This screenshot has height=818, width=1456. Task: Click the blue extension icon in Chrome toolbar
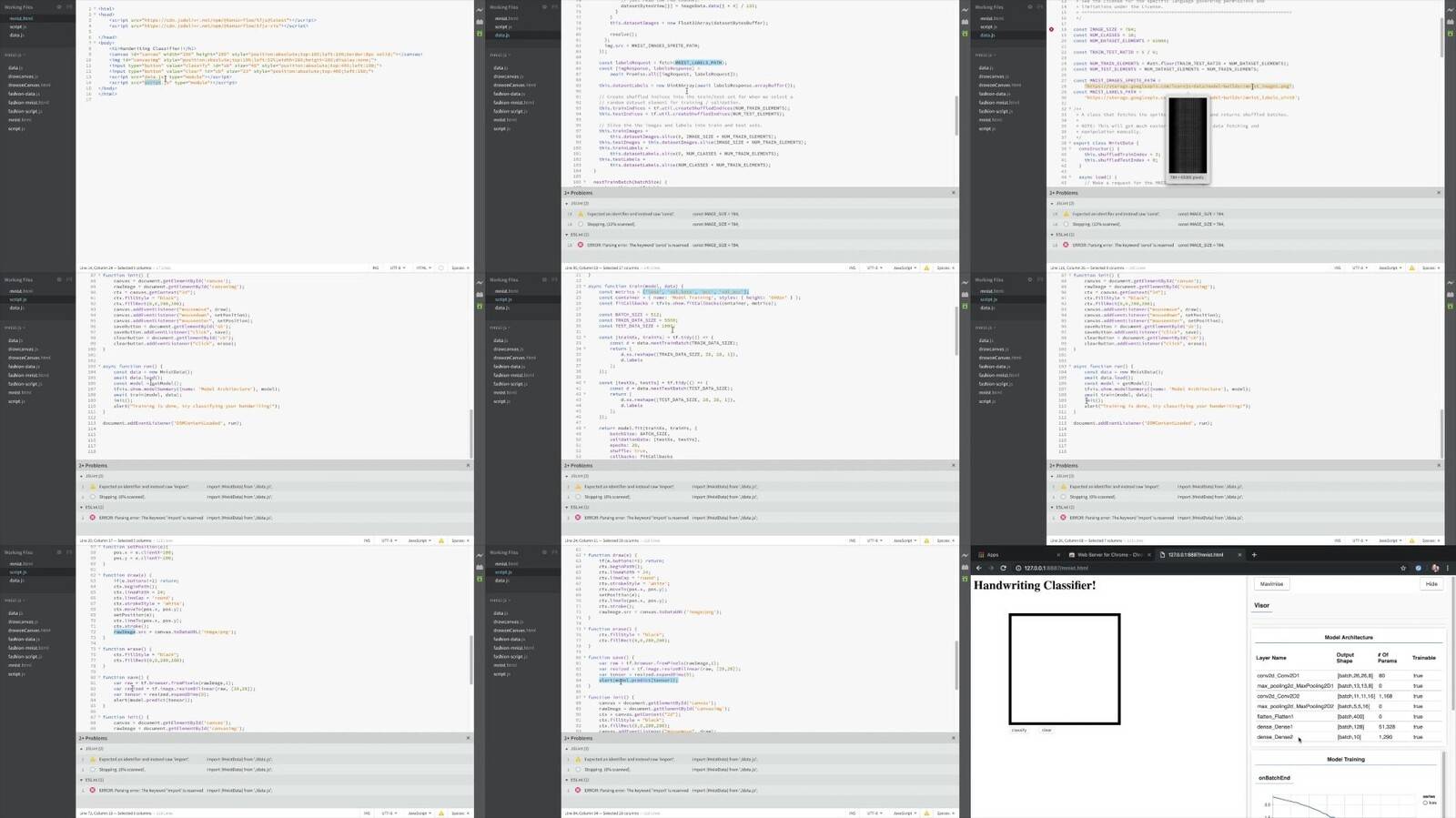click(x=1419, y=568)
